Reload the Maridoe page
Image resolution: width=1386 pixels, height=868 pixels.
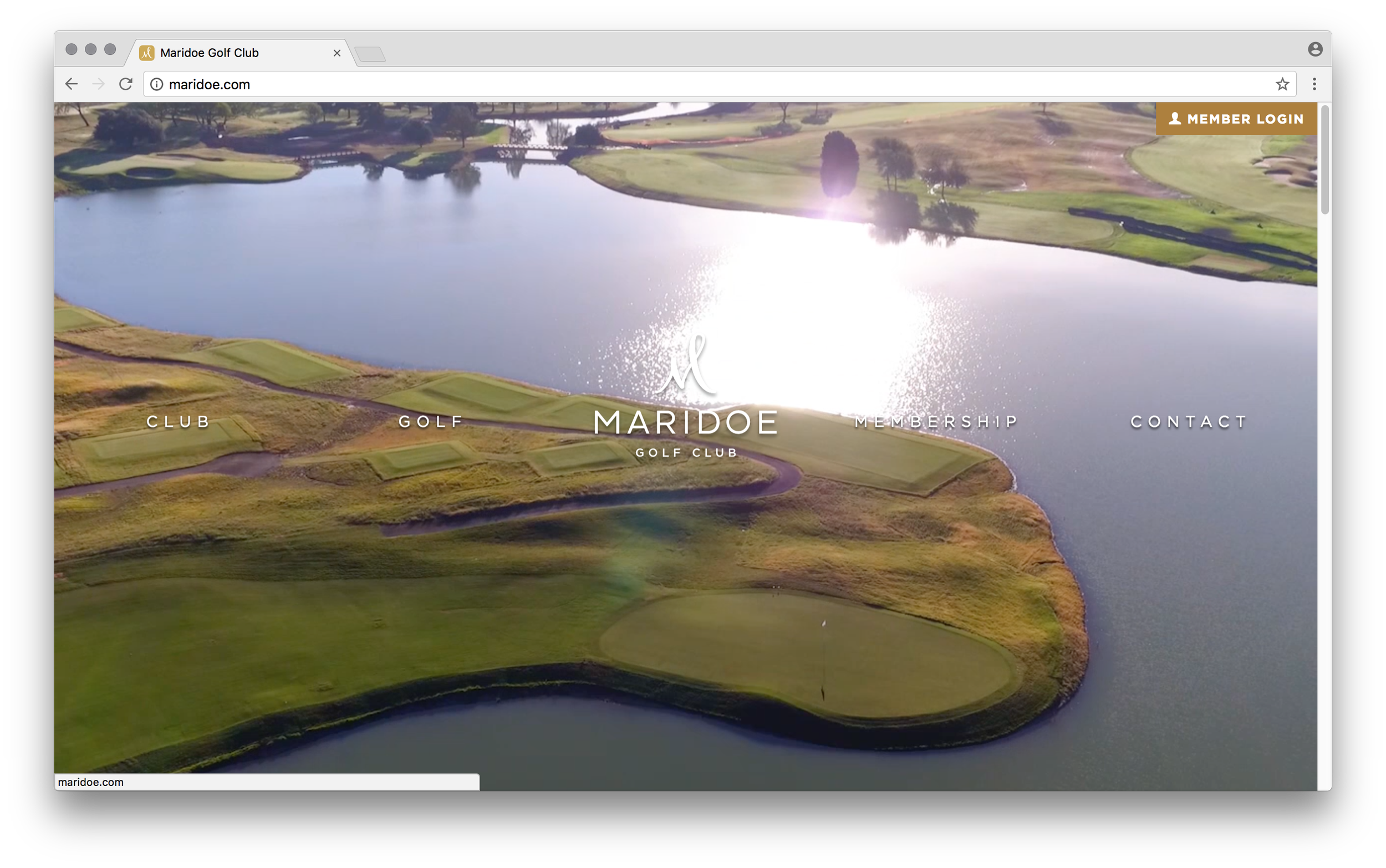click(126, 84)
